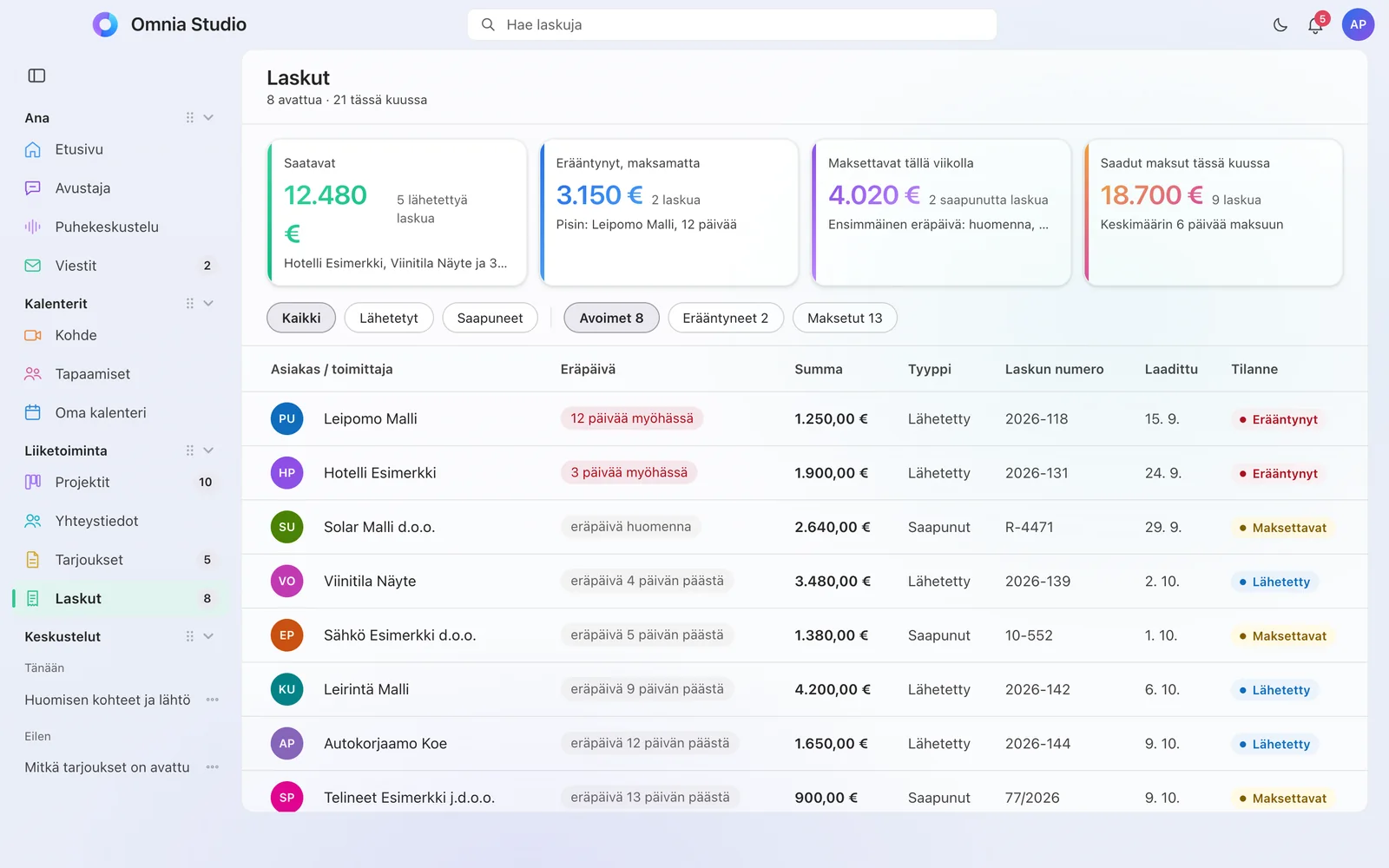The height and width of the screenshot is (868, 1389).
Task: Sort by Eräpäivä column header
Action: [588, 369]
